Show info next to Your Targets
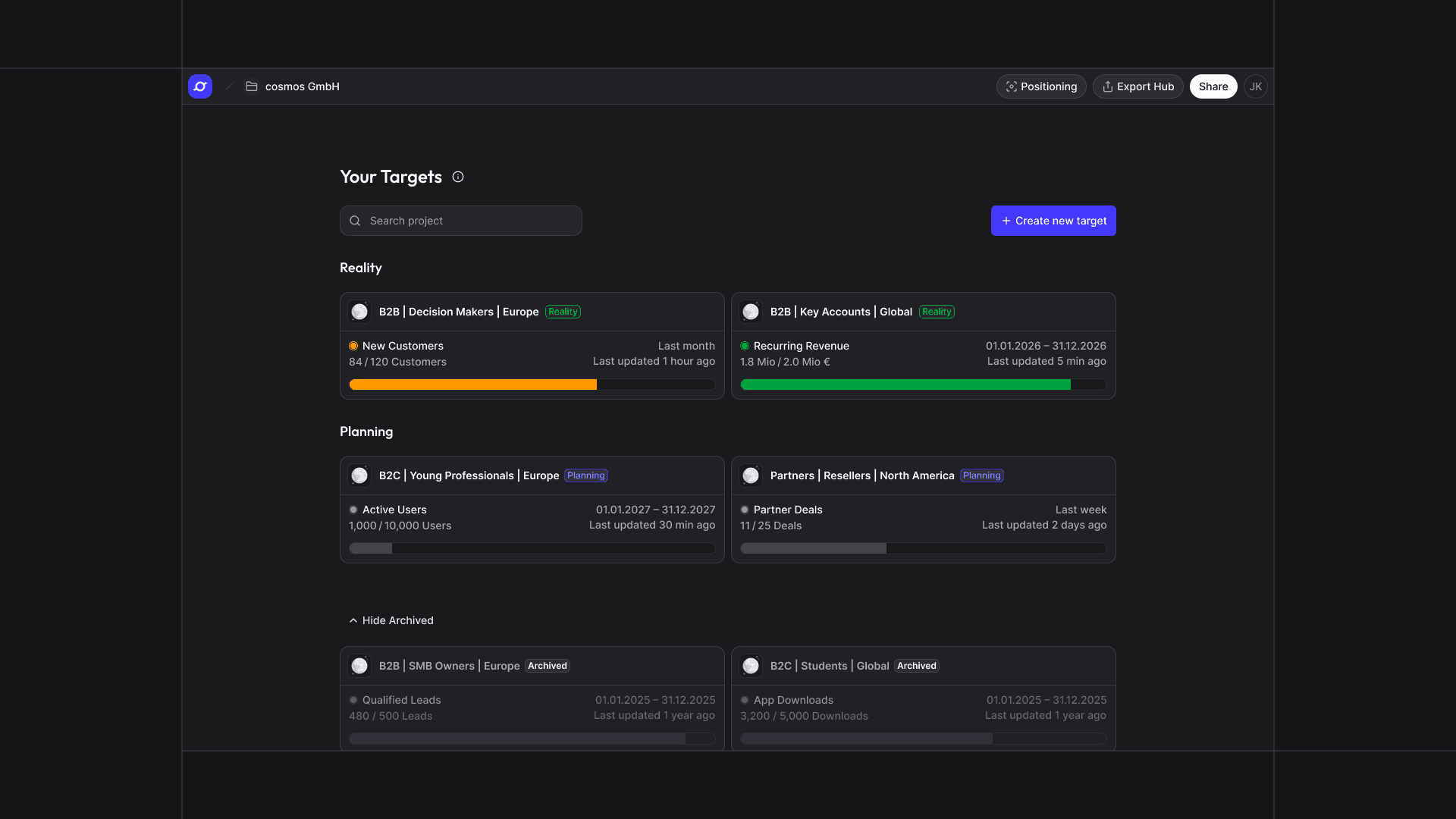Viewport: 1456px width, 819px height. [x=458, y=177]
